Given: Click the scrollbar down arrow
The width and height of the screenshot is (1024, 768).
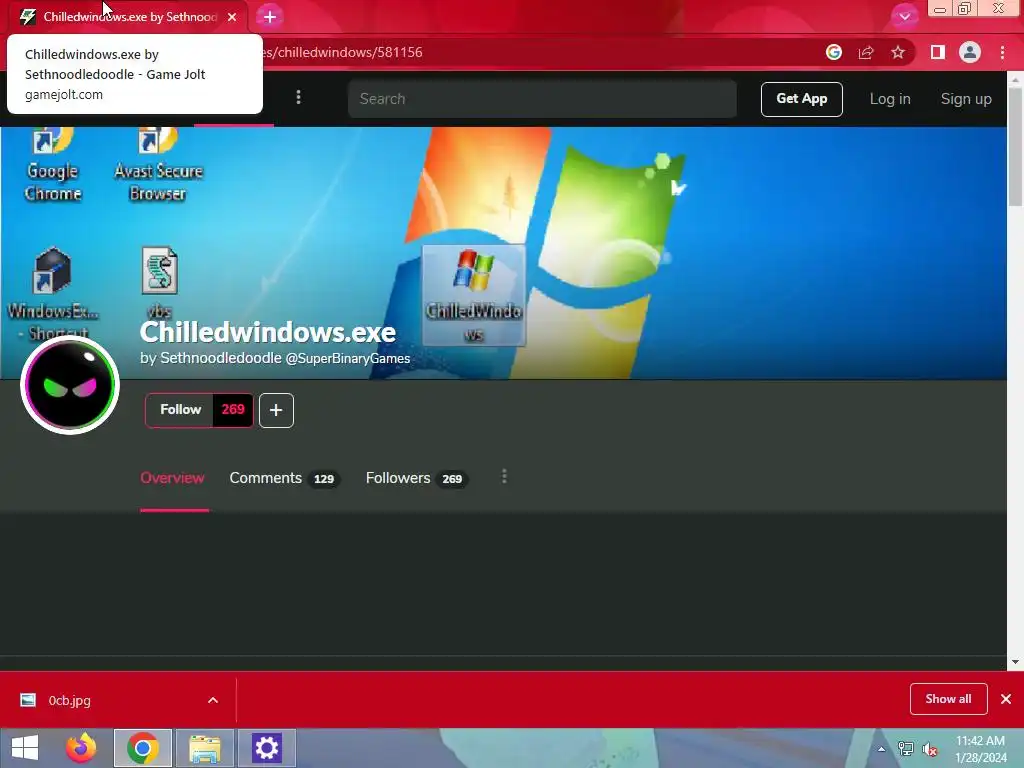Looking at the screenshot, I should (1015, 662).
